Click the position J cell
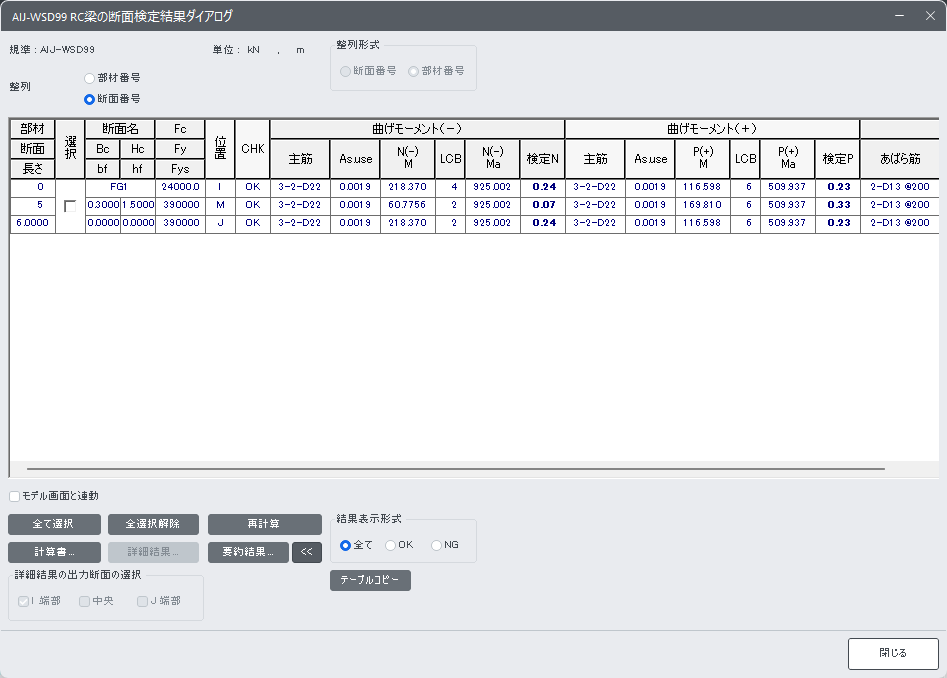The width and height of the screenshot is (947, 678). point(220,223)
